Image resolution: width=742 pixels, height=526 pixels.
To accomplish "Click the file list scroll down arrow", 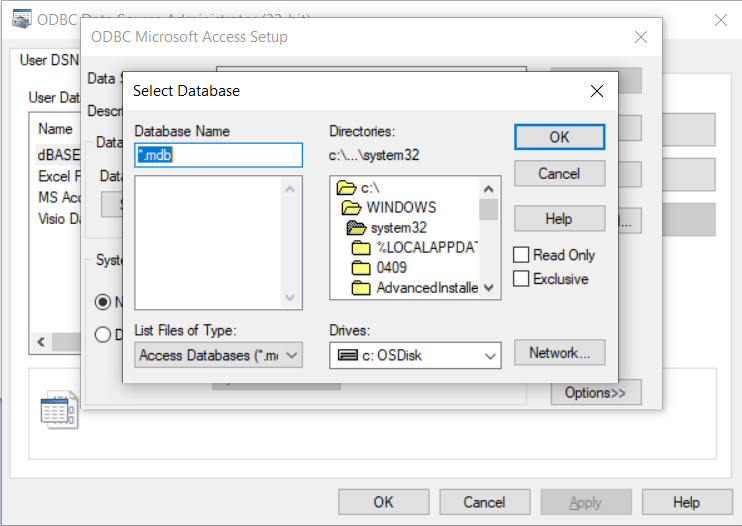I will point(290,297).
